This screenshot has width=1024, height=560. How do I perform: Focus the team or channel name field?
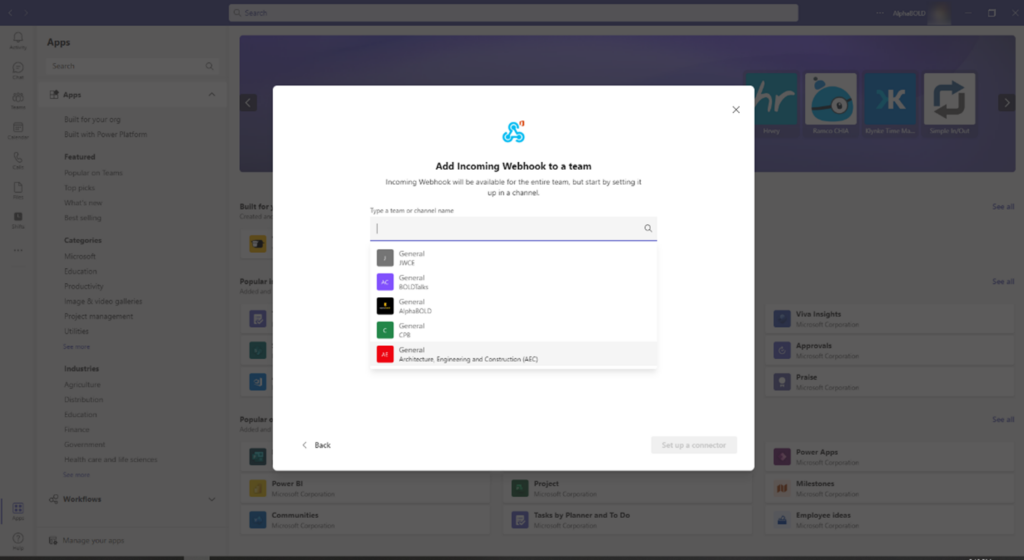click(x=505, y=229)
